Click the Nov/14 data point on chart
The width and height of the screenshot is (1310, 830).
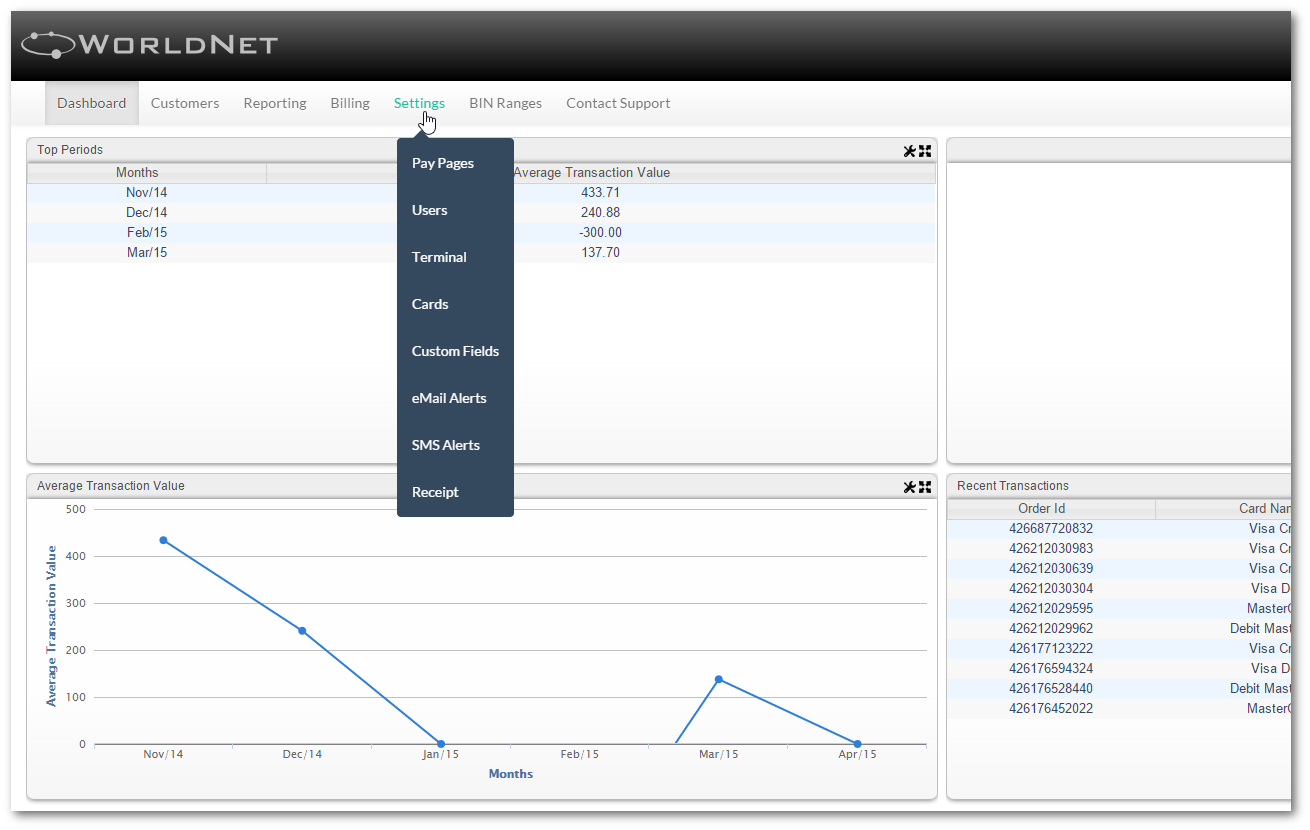coord(163,540)
